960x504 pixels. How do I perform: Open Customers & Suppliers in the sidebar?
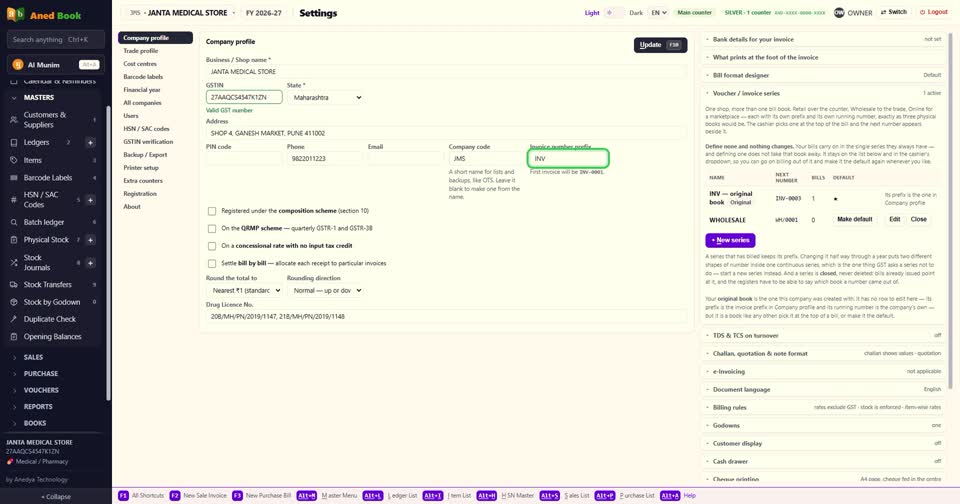click(x=54, y=119)
